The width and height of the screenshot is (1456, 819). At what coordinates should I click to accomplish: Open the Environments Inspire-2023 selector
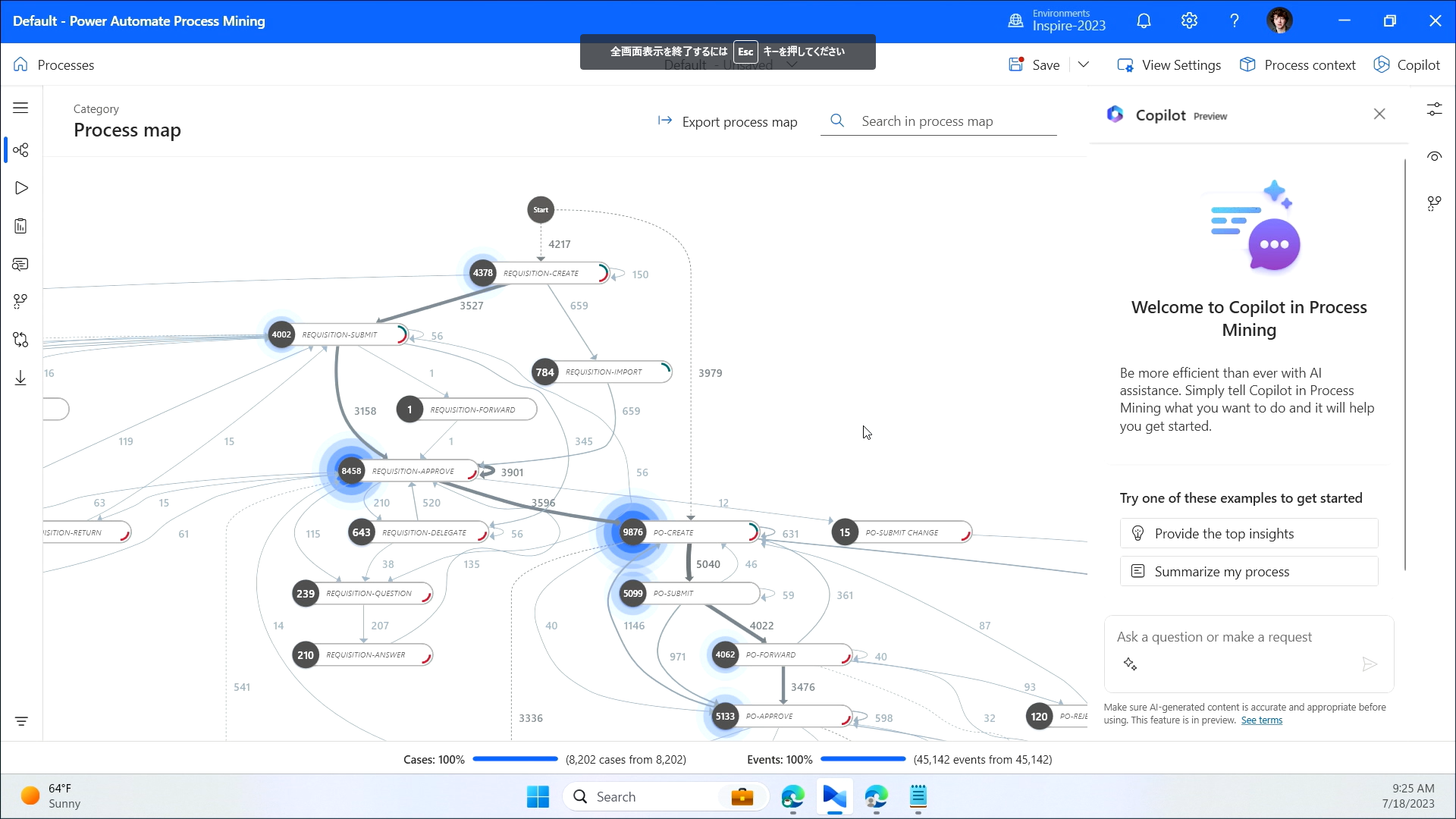[x=1057, y=21]
